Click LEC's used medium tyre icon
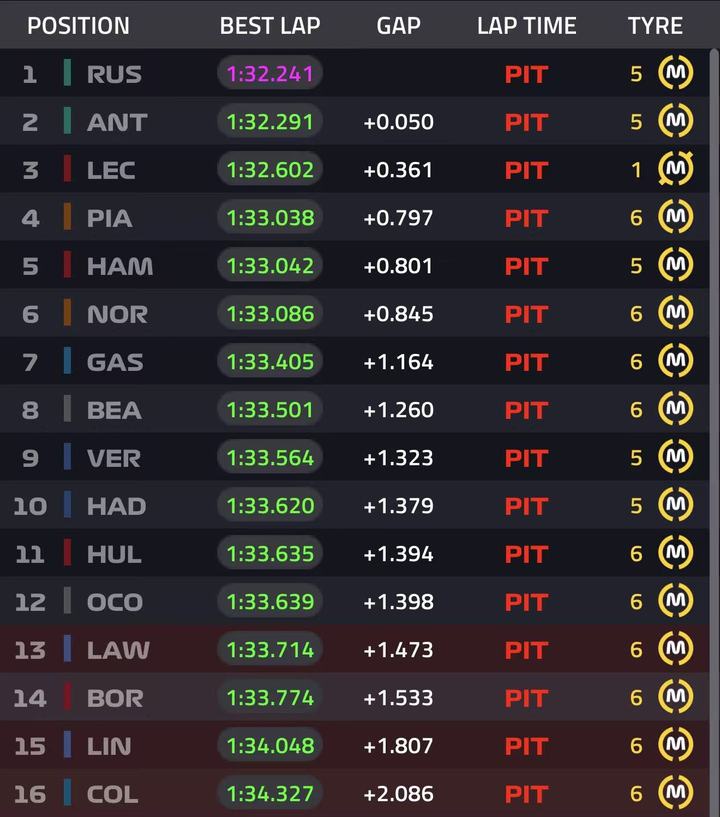This screenshot has height=817, width=720. pyautogui.click(x=676, y=170)
